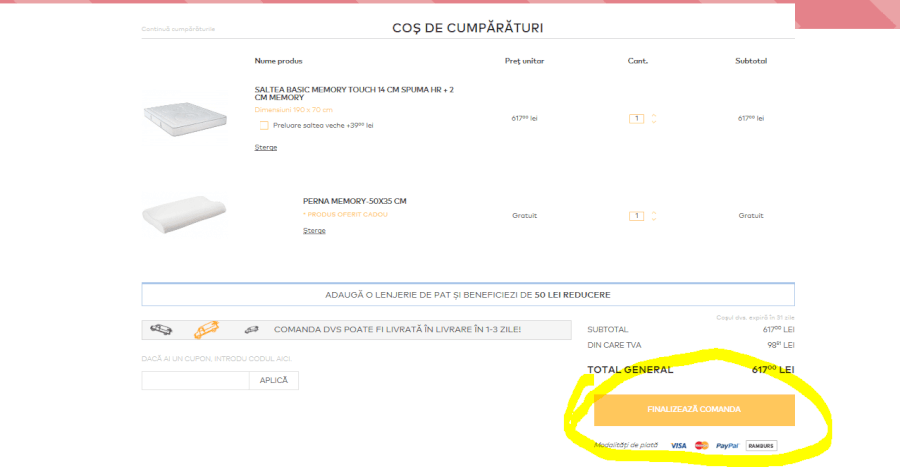Screen dimensions: 900x467
Task: Select the third small delivery vehicle icon
Action: click(x=251, y=328)
